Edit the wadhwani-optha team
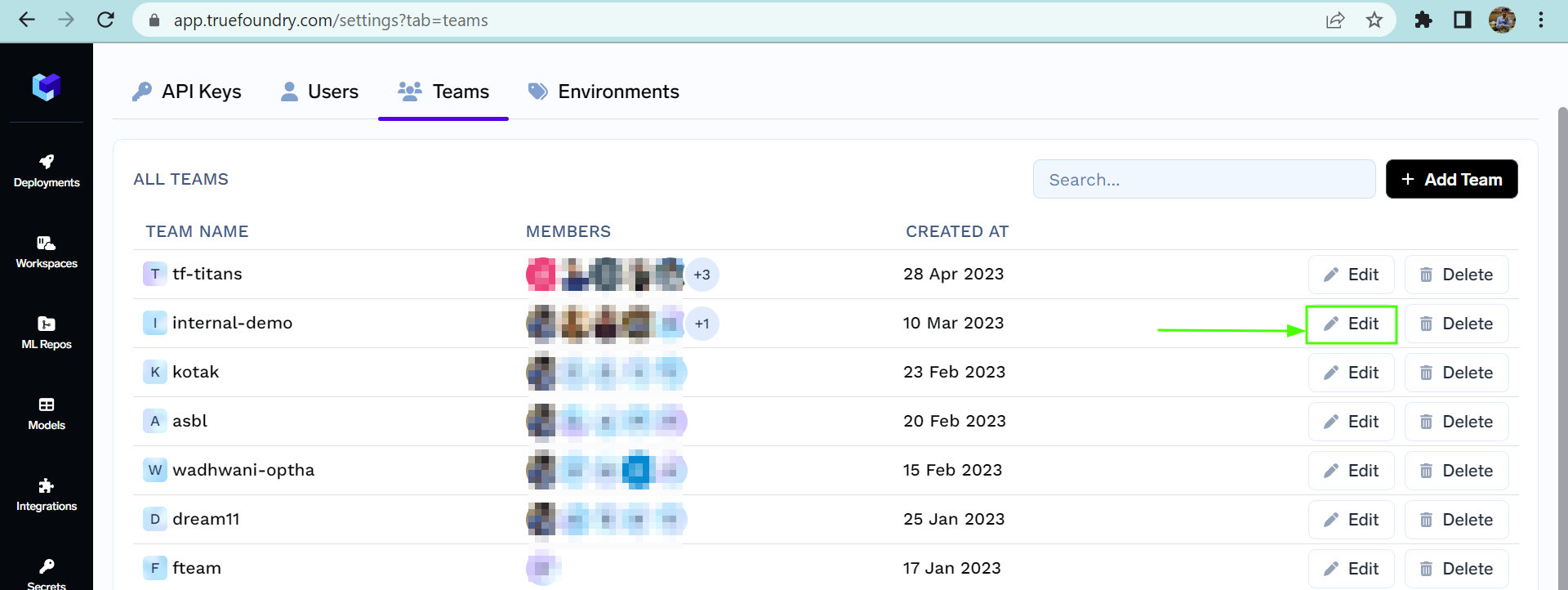The width and height of the screenshot is (1568, 590). tap(1352, 471)
